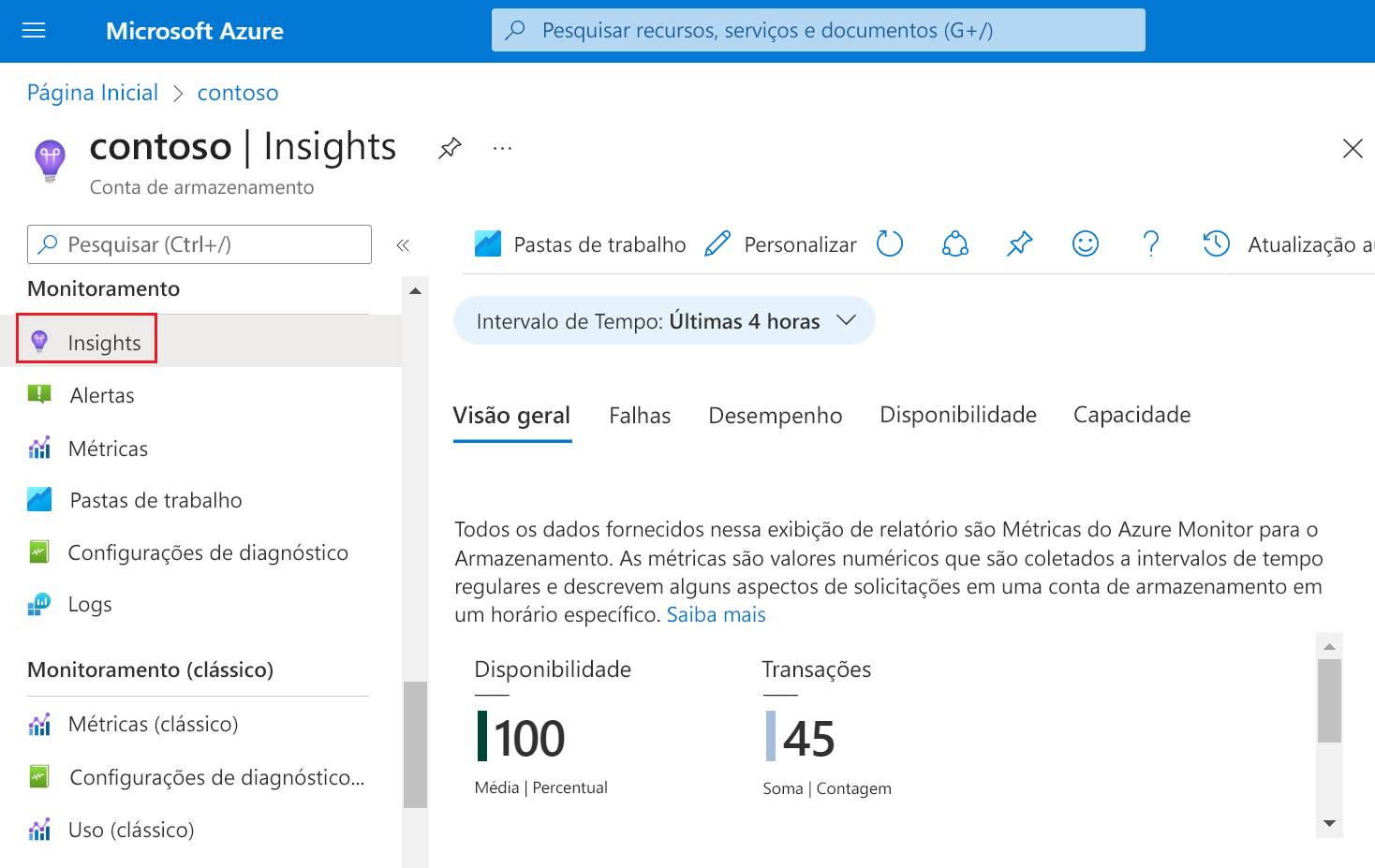Send feedback with smiley icon

coord(1086,244)
